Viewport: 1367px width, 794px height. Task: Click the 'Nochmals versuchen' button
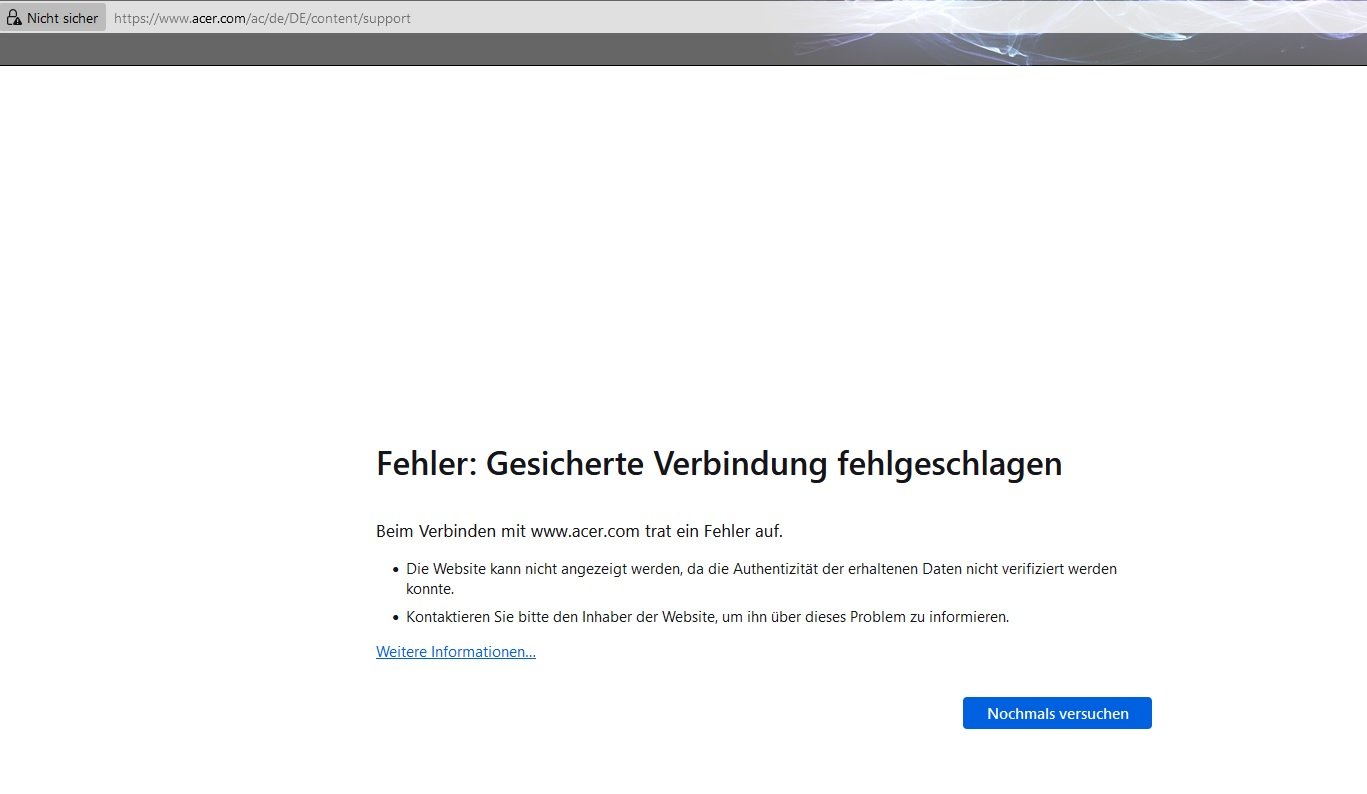pos(1057,713)
